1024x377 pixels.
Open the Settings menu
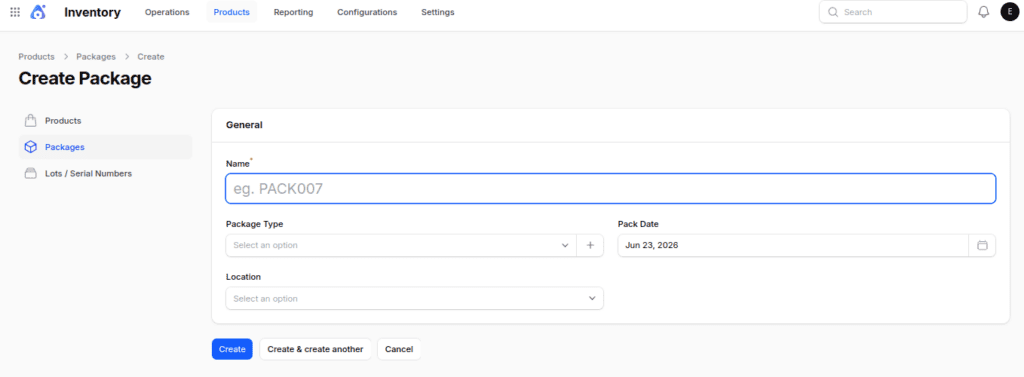(x=438, y=12)
